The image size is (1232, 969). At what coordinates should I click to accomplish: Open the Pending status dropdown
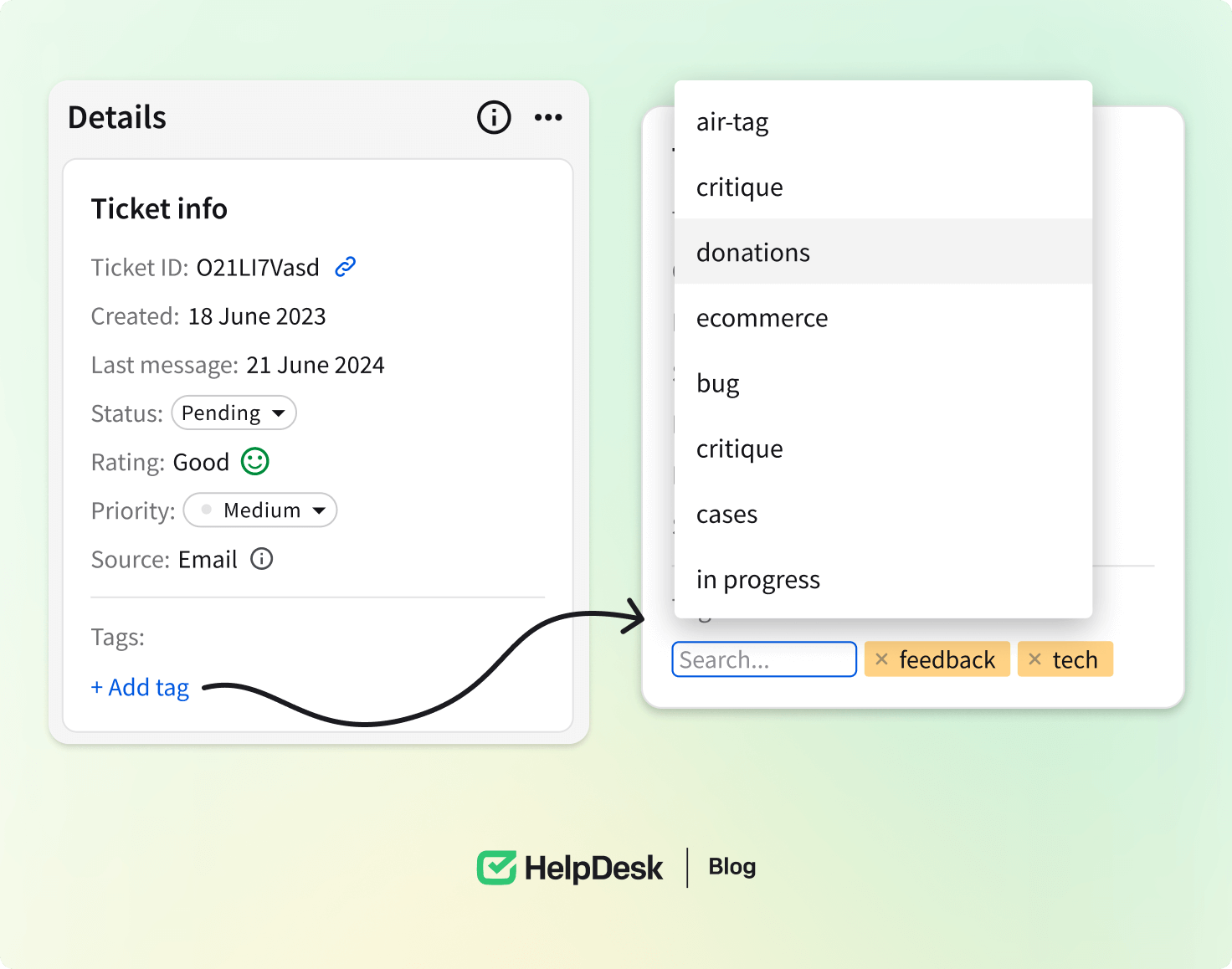click(234, 413)
